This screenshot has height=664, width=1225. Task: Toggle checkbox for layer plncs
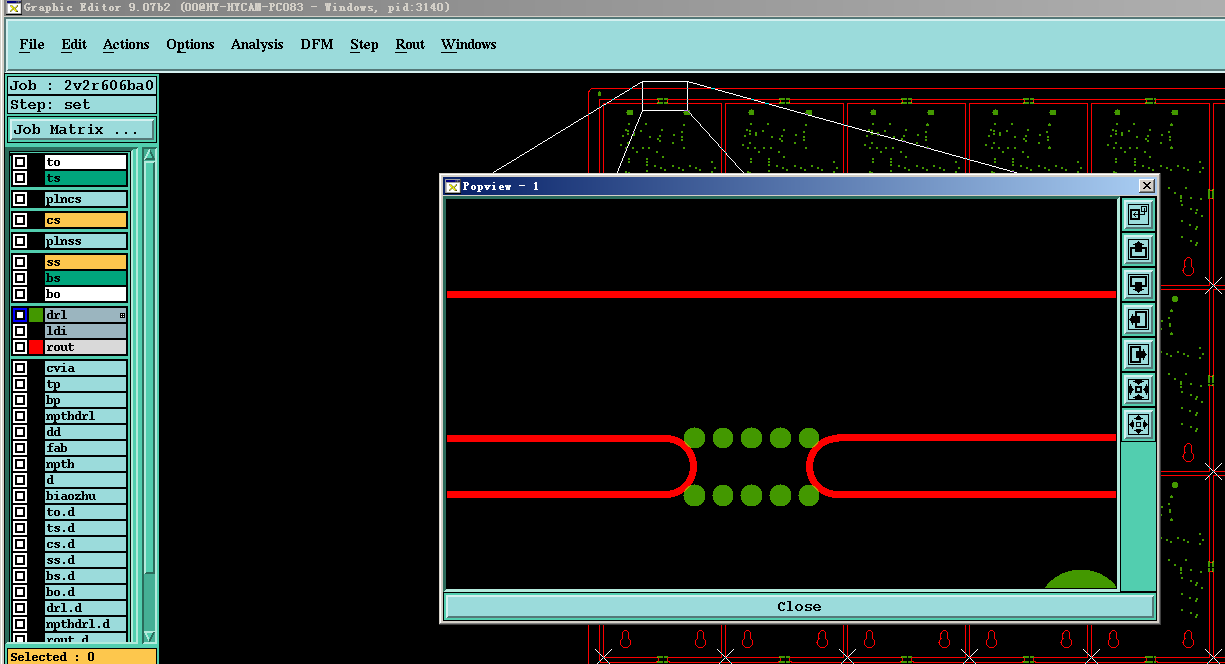point(20,199)
